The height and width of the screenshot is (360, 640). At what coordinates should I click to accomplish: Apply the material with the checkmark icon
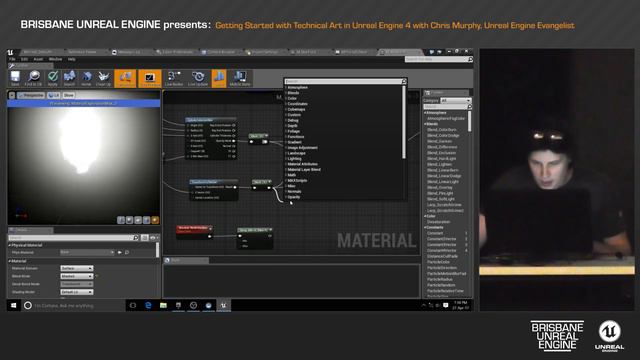point(53,78)
